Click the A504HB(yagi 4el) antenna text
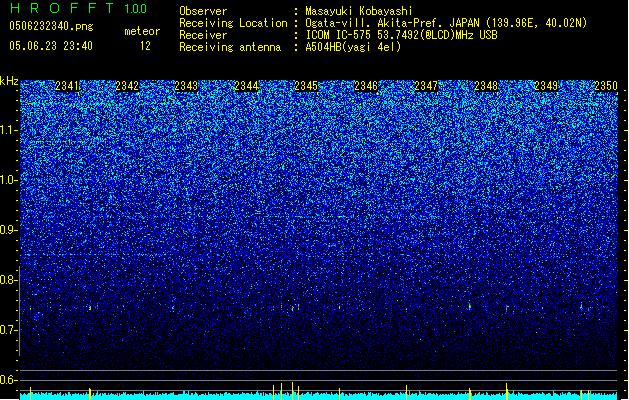Screen dimensions: 629x400 pos(353,47)
